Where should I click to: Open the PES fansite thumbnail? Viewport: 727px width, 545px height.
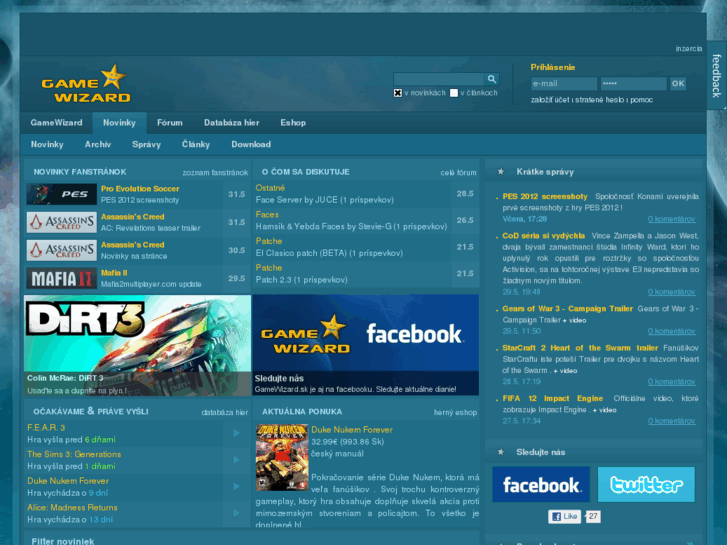click(62, 194)
